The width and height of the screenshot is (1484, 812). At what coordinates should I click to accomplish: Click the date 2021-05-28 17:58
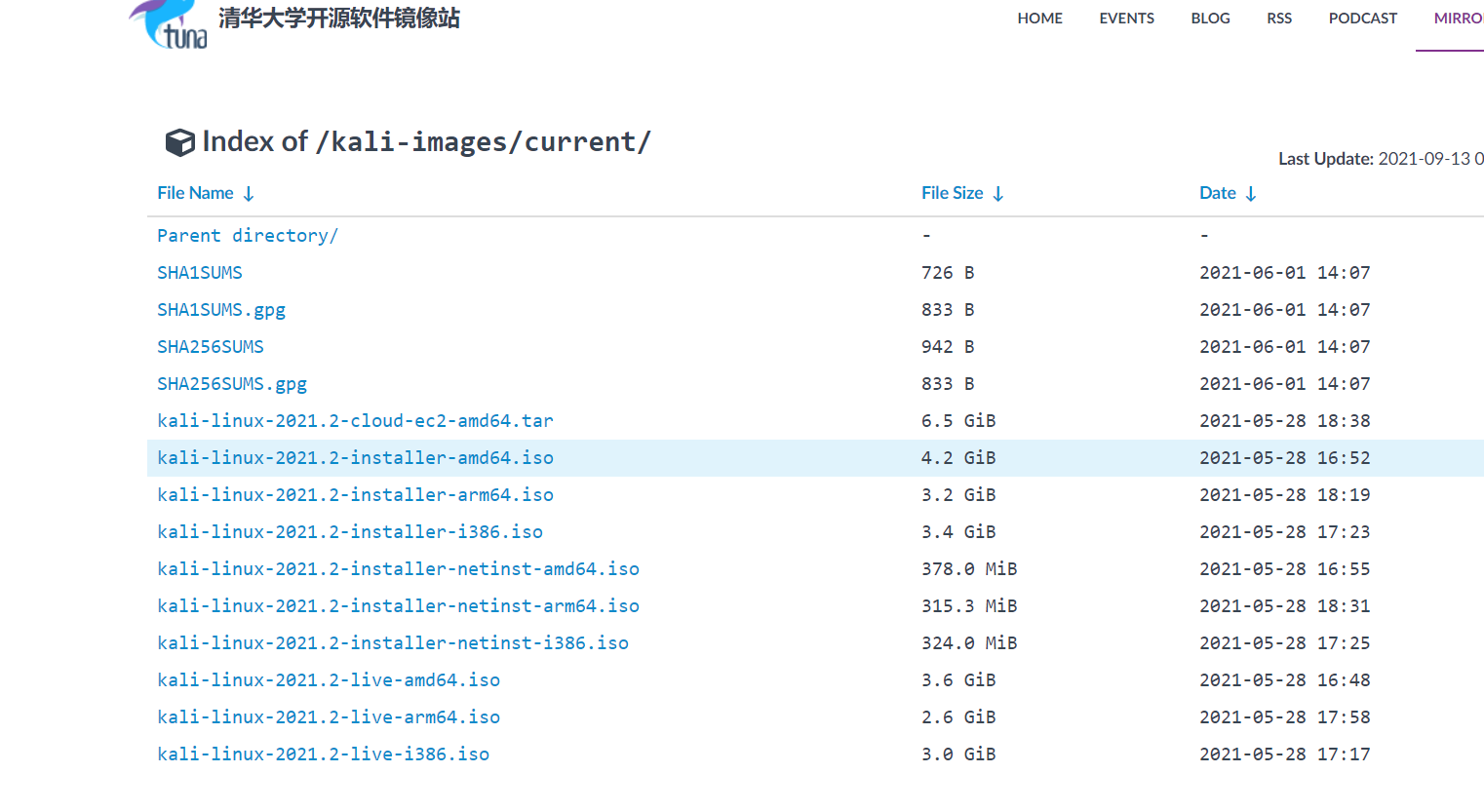pos(1285,717)
